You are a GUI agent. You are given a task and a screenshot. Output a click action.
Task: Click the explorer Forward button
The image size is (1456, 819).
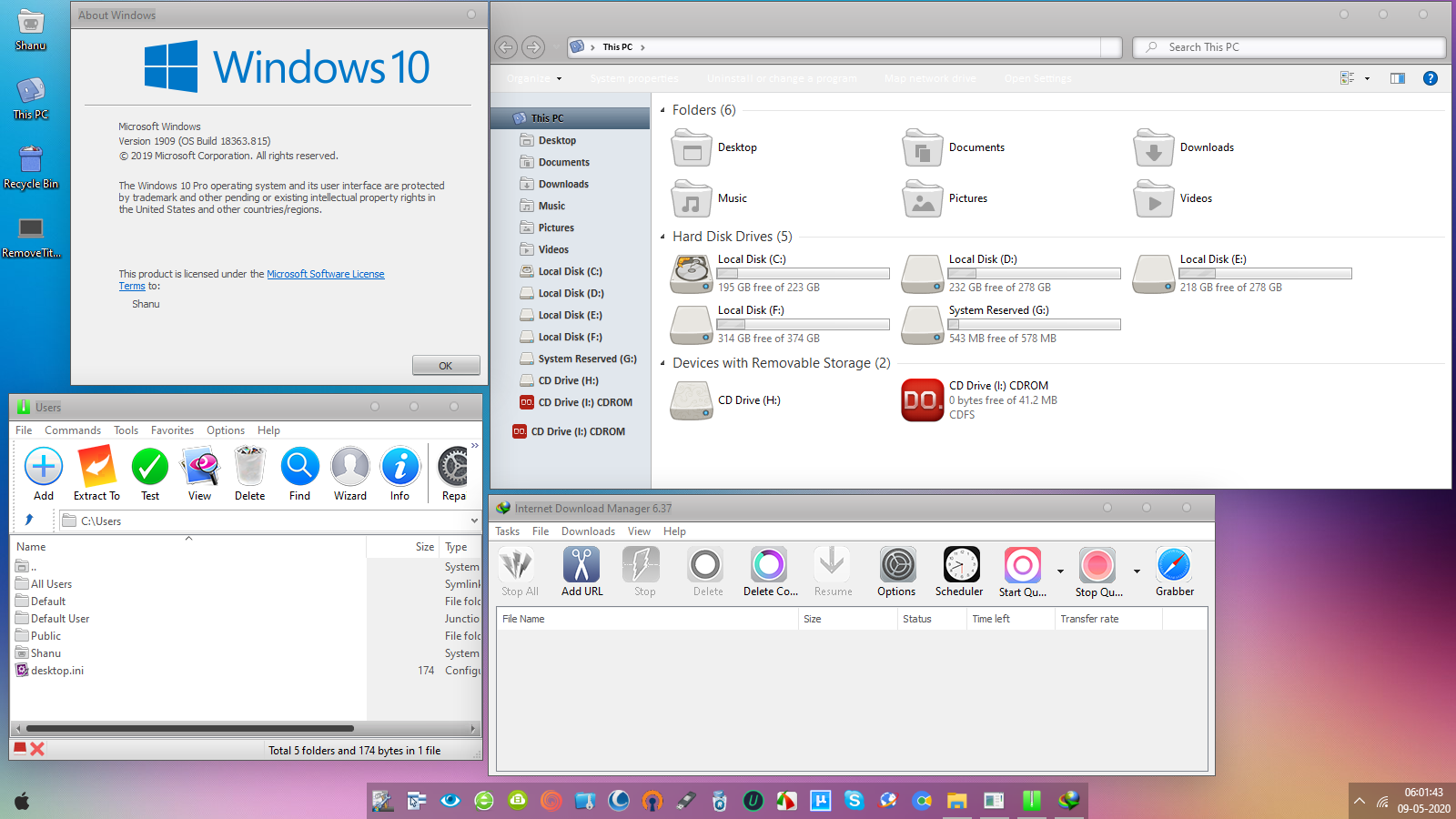[x=533, y=47]
